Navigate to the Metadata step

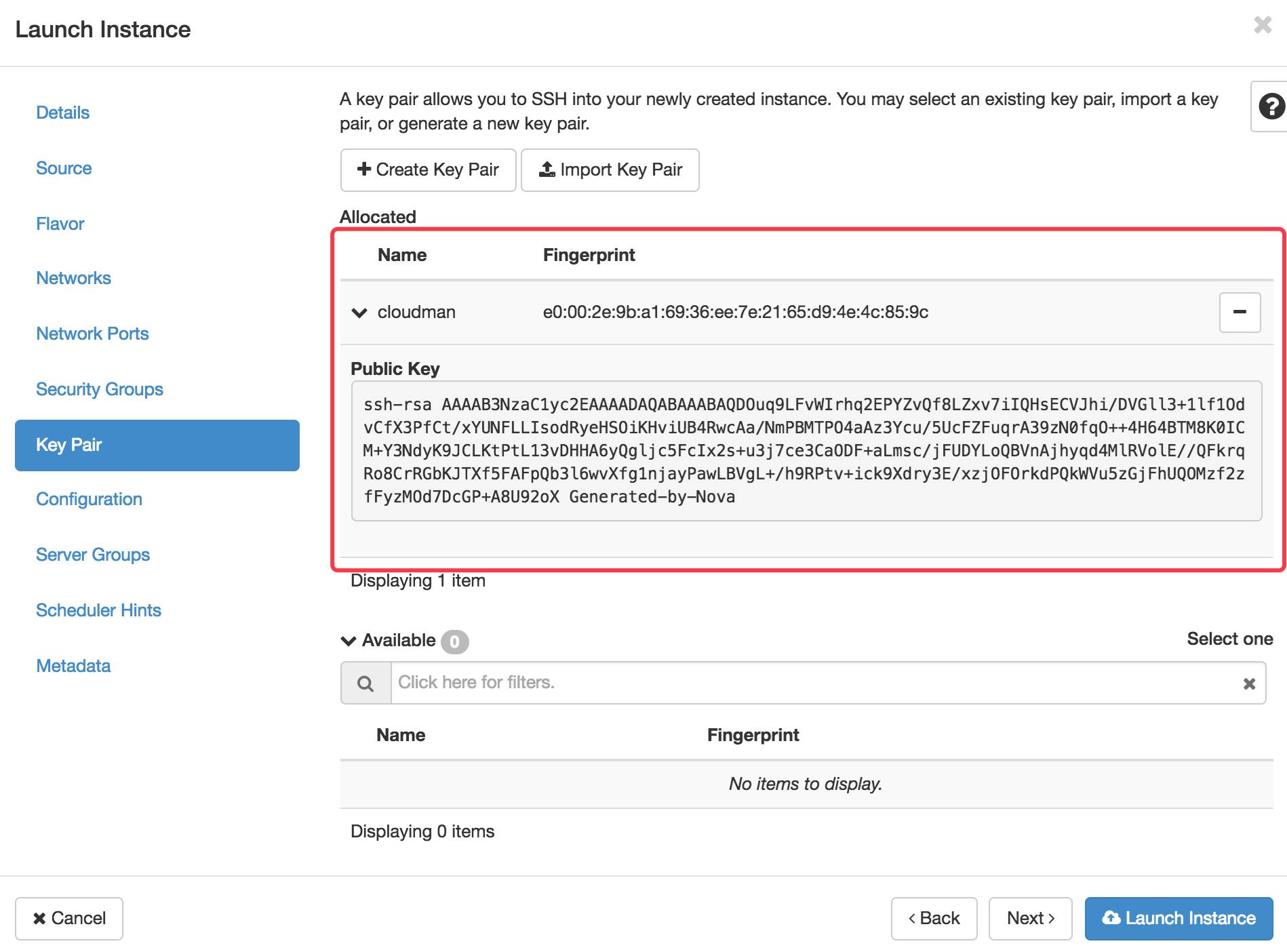click(73, 666)
